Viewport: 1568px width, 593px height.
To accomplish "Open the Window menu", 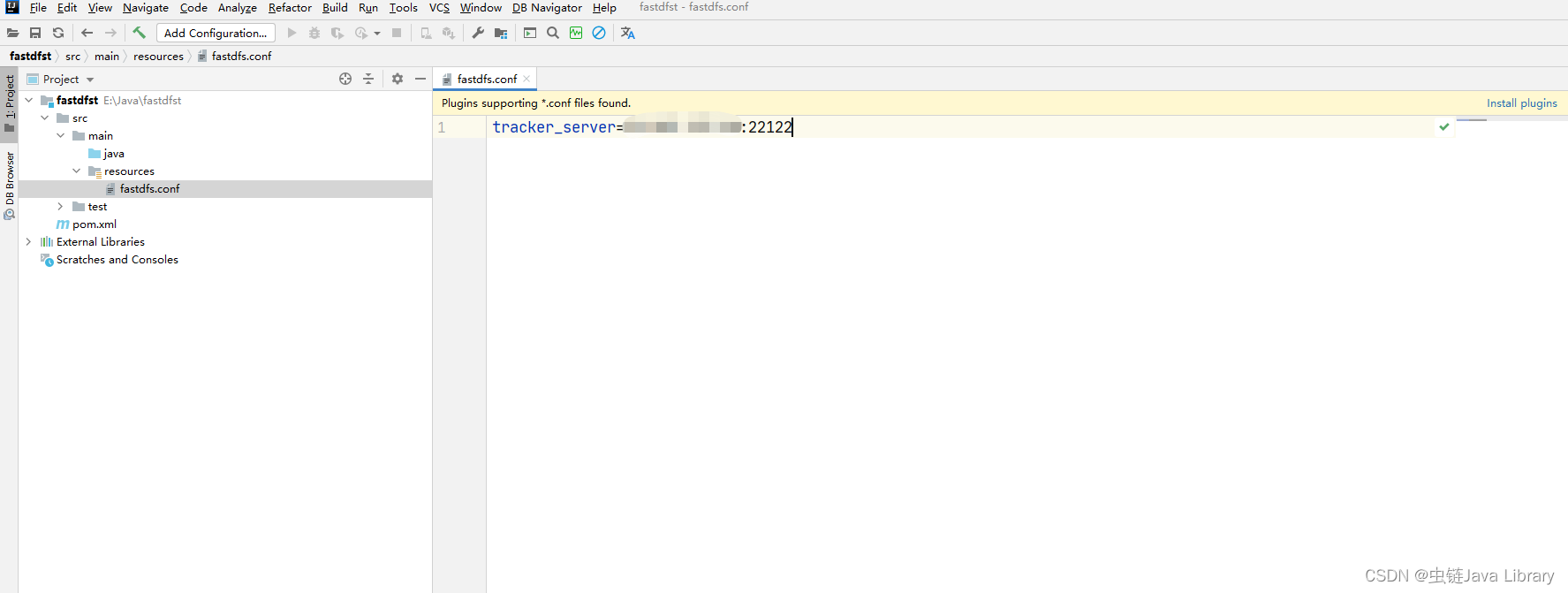I will point(481,8).
